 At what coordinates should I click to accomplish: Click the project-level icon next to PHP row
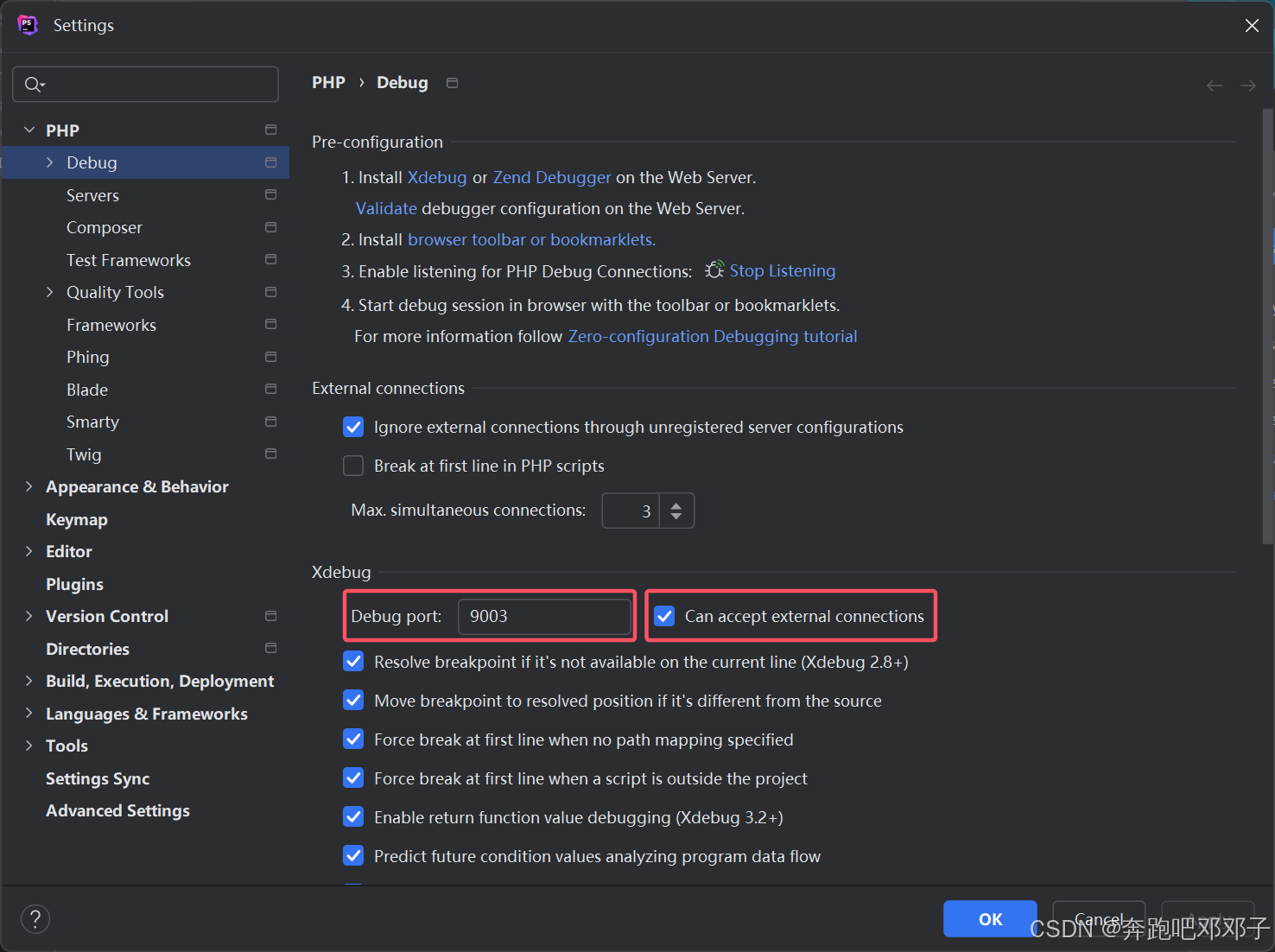coord(270,130)
